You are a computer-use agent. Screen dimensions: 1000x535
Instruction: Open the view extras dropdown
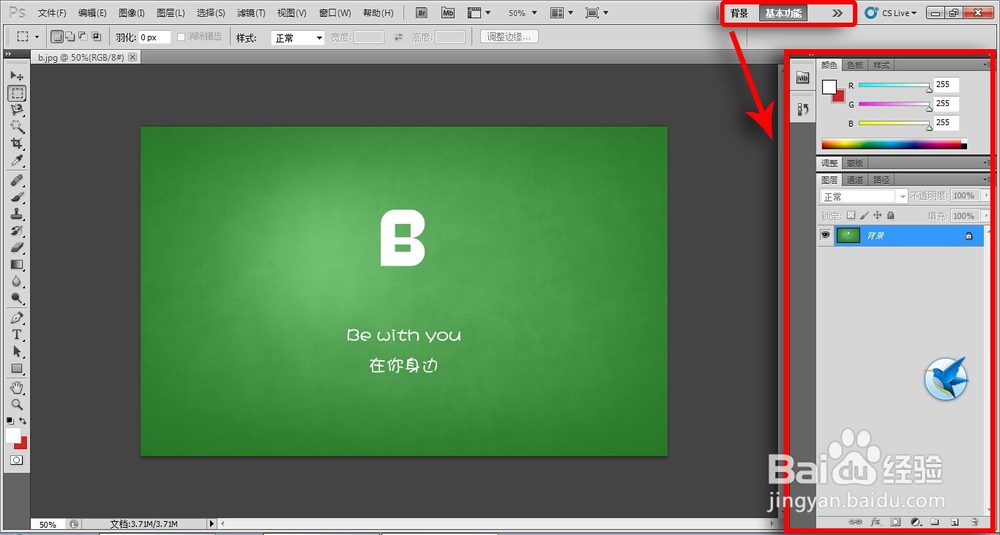tap(480, 13)
